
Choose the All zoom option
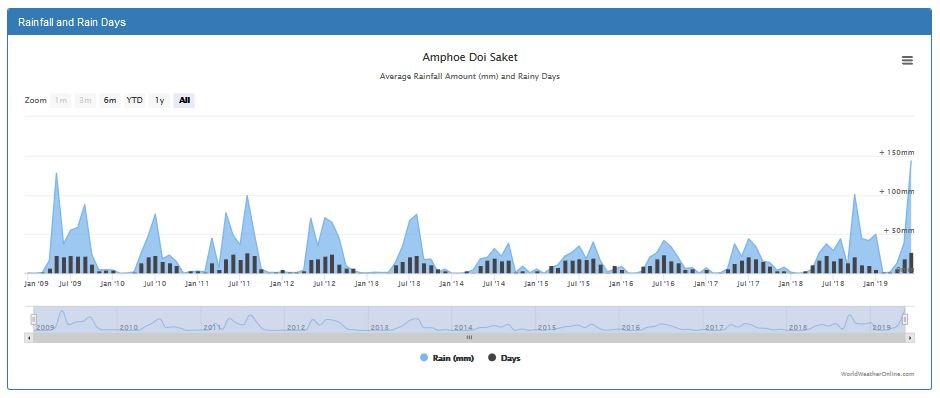click(x=184, y=100)
